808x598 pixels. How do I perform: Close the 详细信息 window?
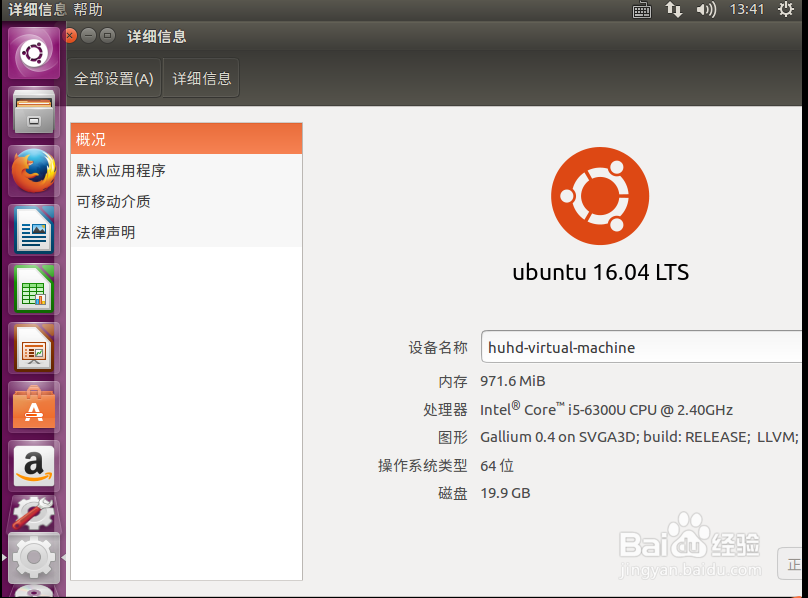[71, 36]
